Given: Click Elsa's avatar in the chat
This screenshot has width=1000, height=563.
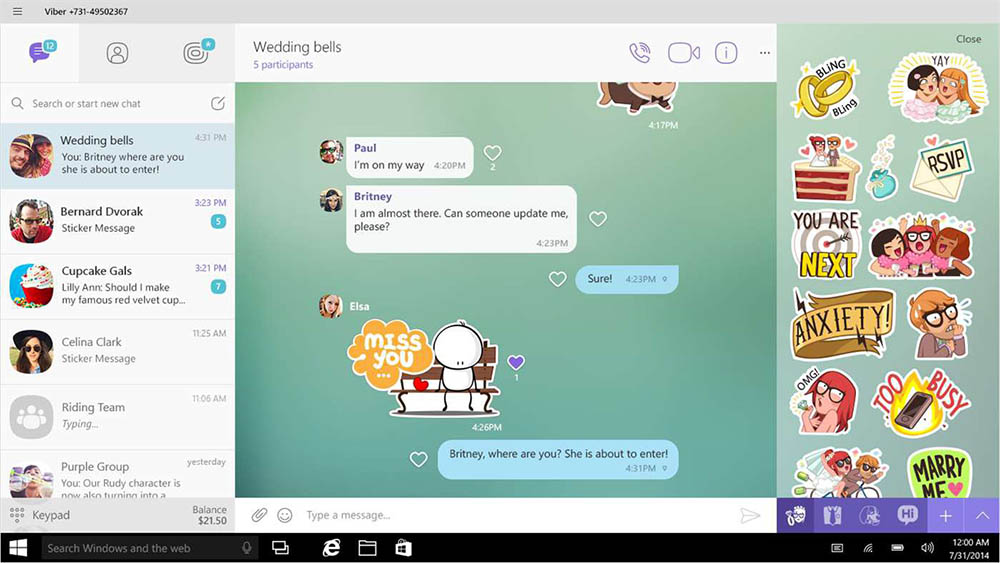Looking at the screenshot, I should click(330, 307).
